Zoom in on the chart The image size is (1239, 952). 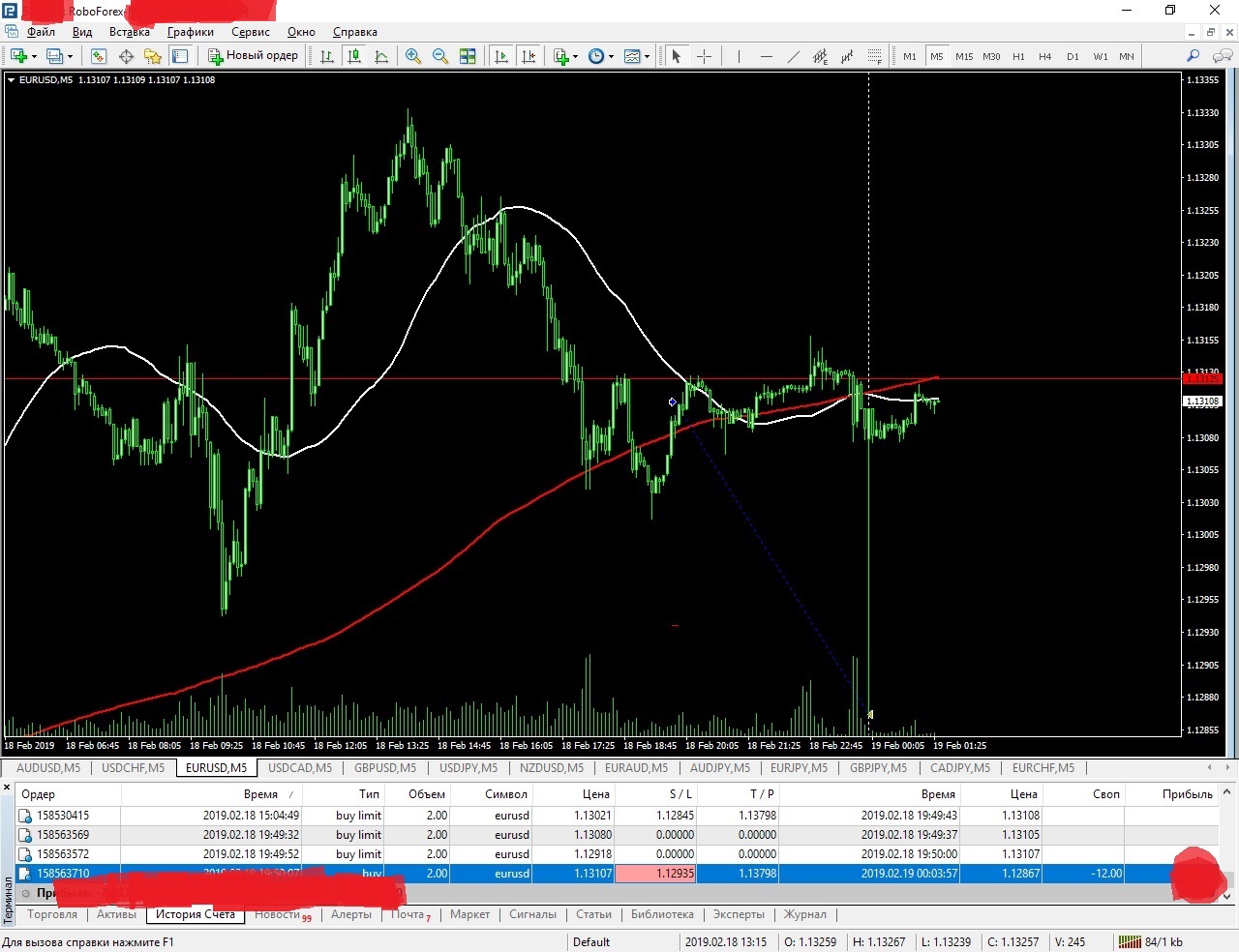pos(413,56)
